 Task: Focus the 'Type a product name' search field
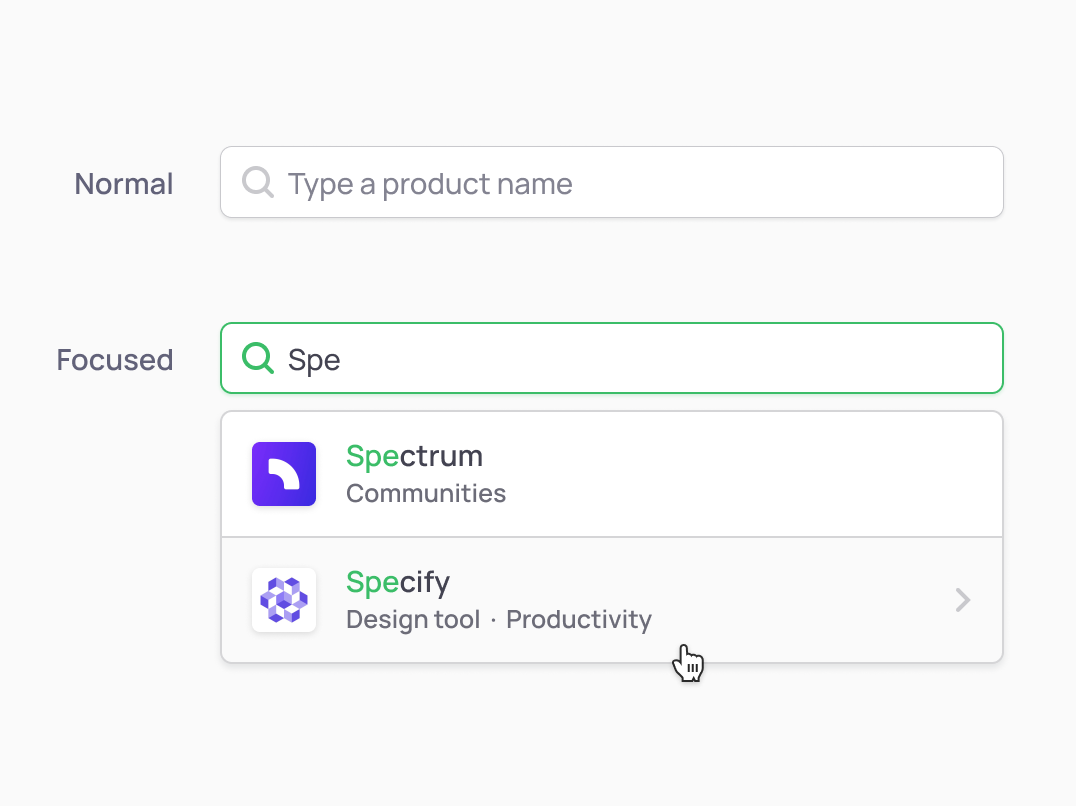[x=612, y=182]
